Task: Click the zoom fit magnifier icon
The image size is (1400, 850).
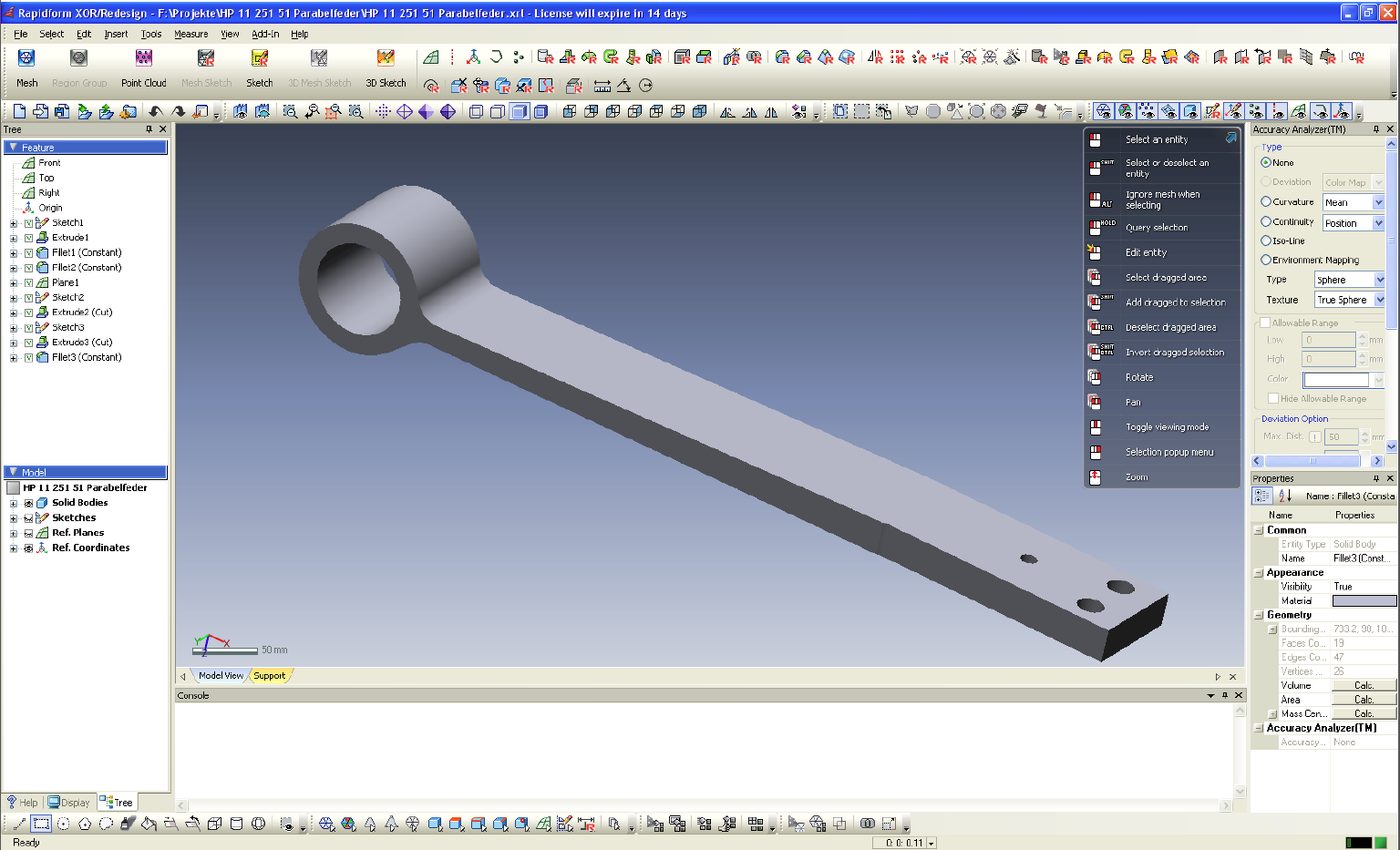Action: tap(290, 111)
